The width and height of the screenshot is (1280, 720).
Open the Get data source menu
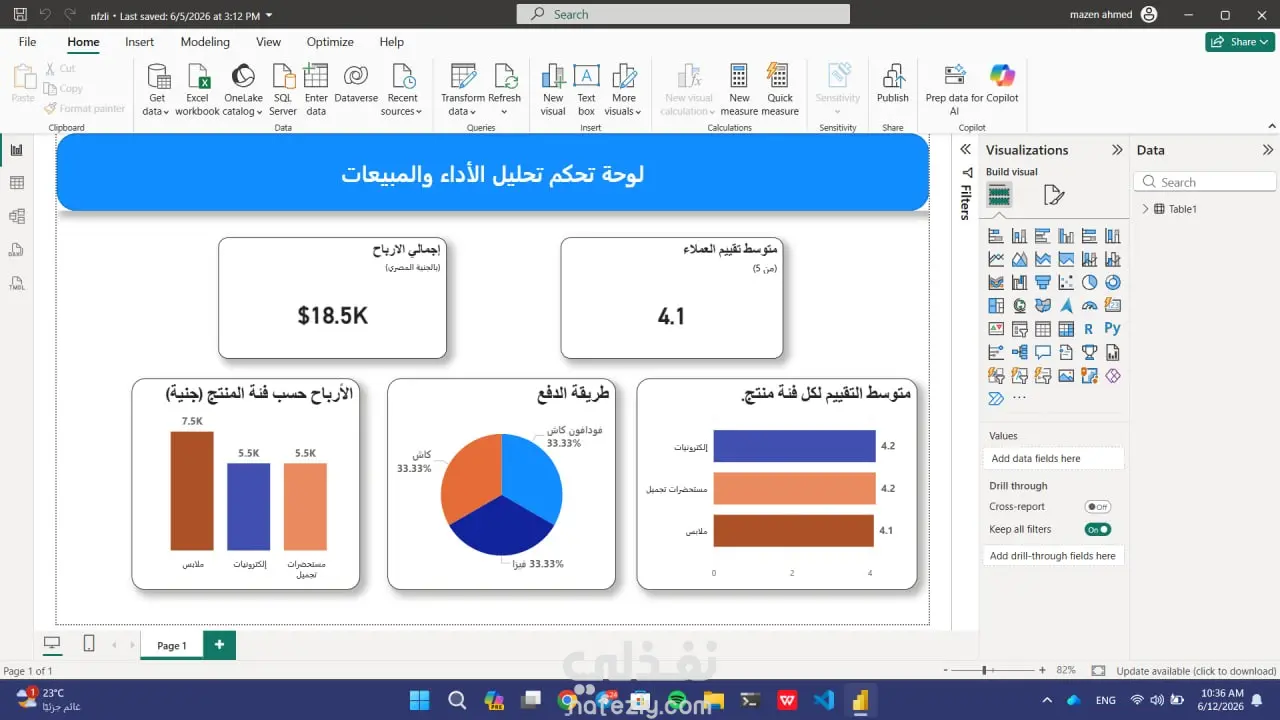[158, 90]
